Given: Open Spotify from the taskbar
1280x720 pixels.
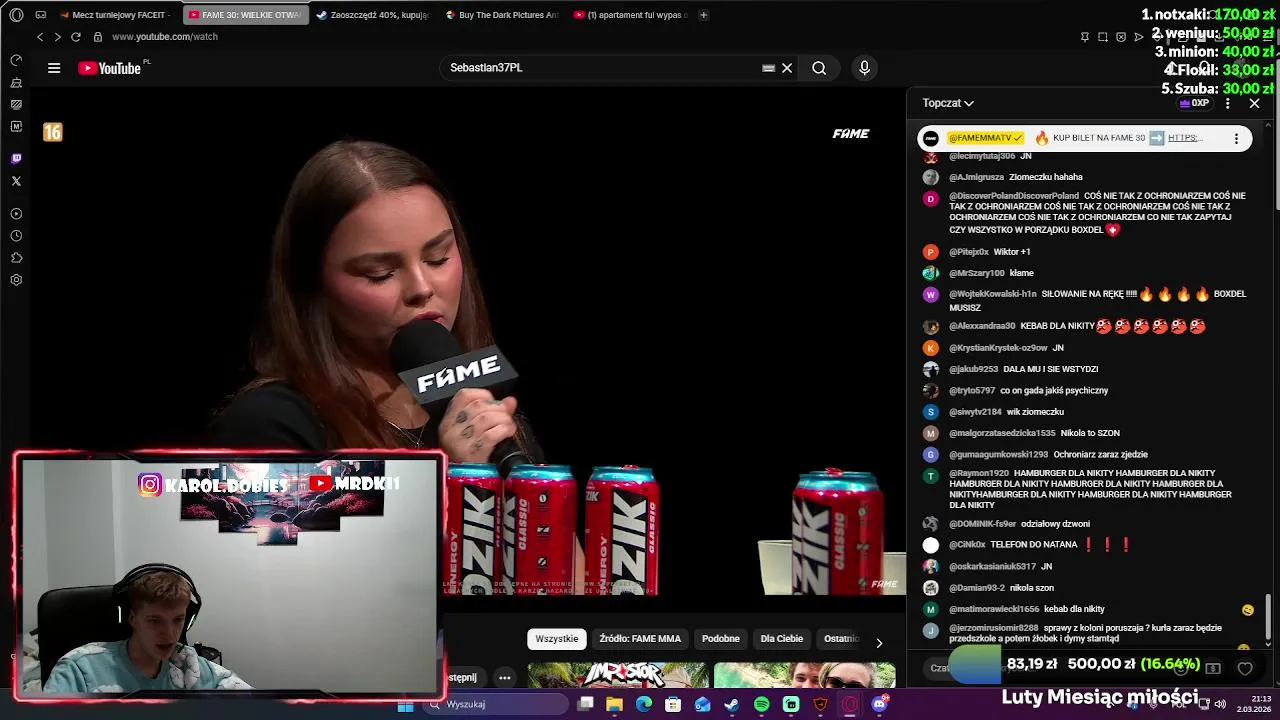Looking at the screenshot, I should pos(762,704).
